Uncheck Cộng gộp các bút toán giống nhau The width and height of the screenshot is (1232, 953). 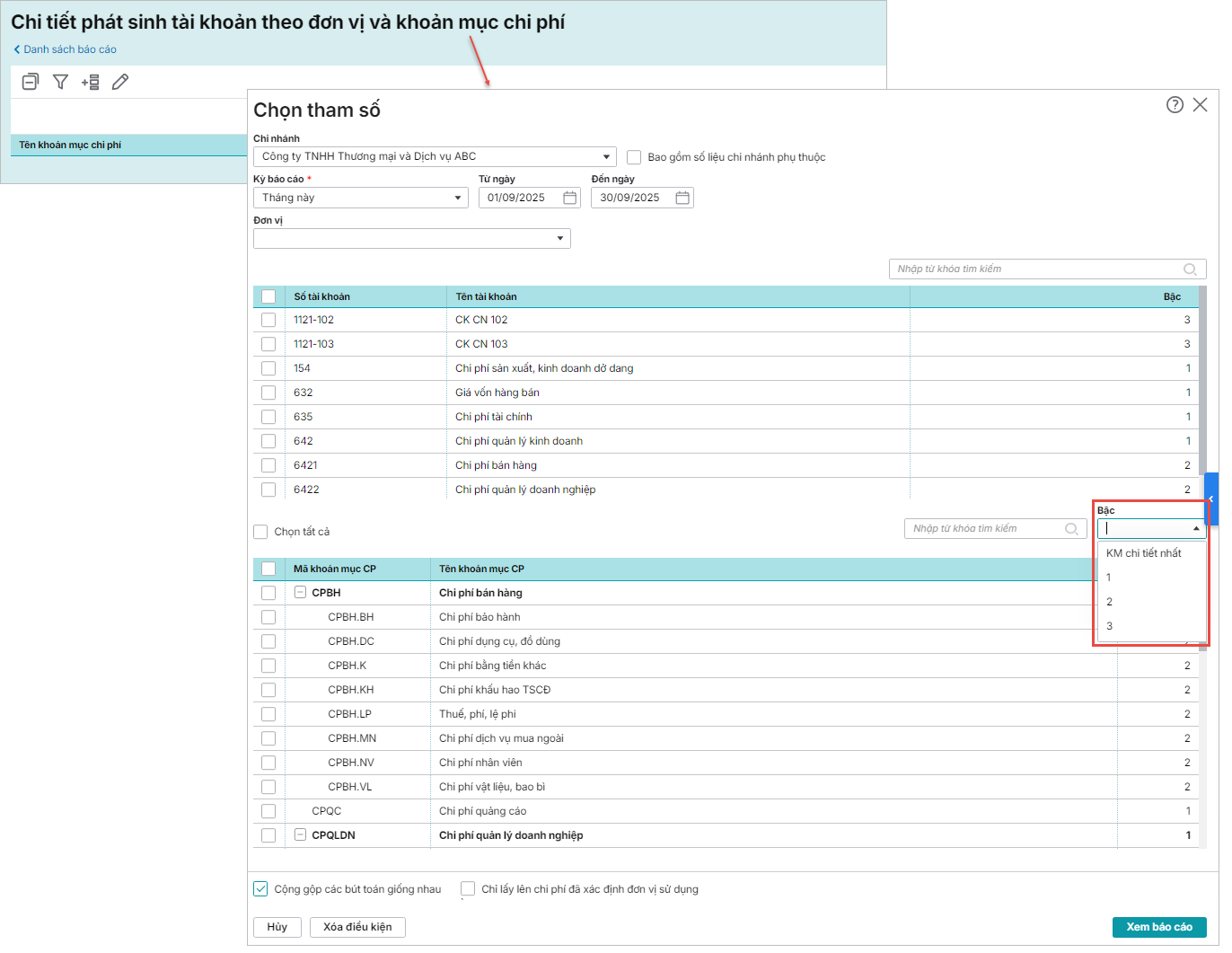pos(260,889)
